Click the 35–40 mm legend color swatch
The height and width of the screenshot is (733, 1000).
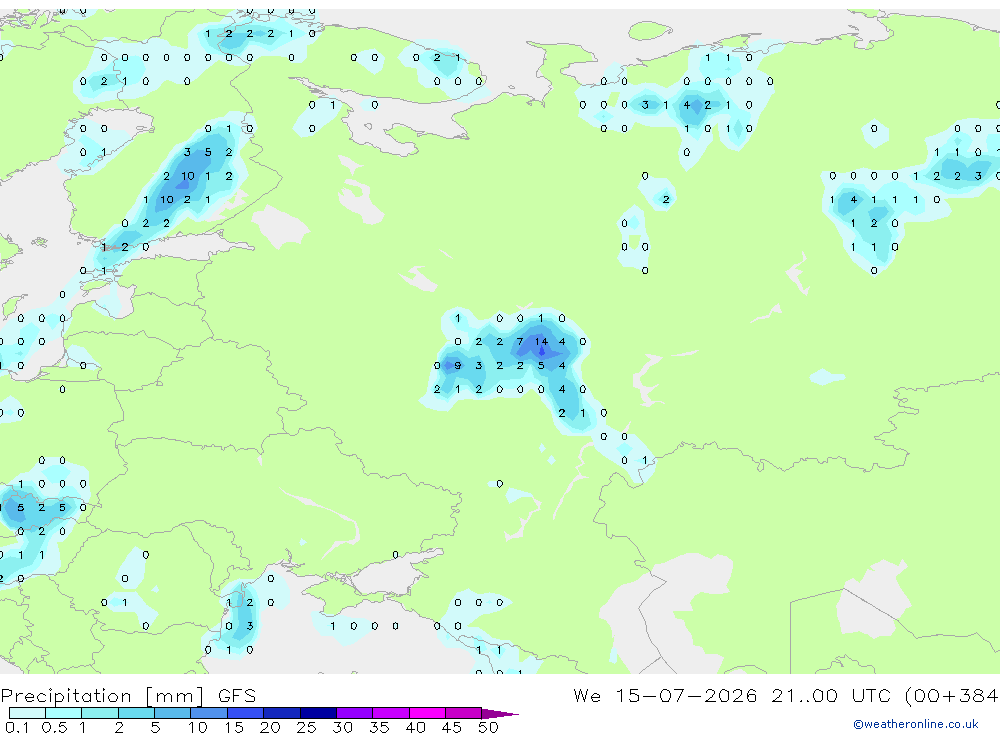[x=391, y=713]
